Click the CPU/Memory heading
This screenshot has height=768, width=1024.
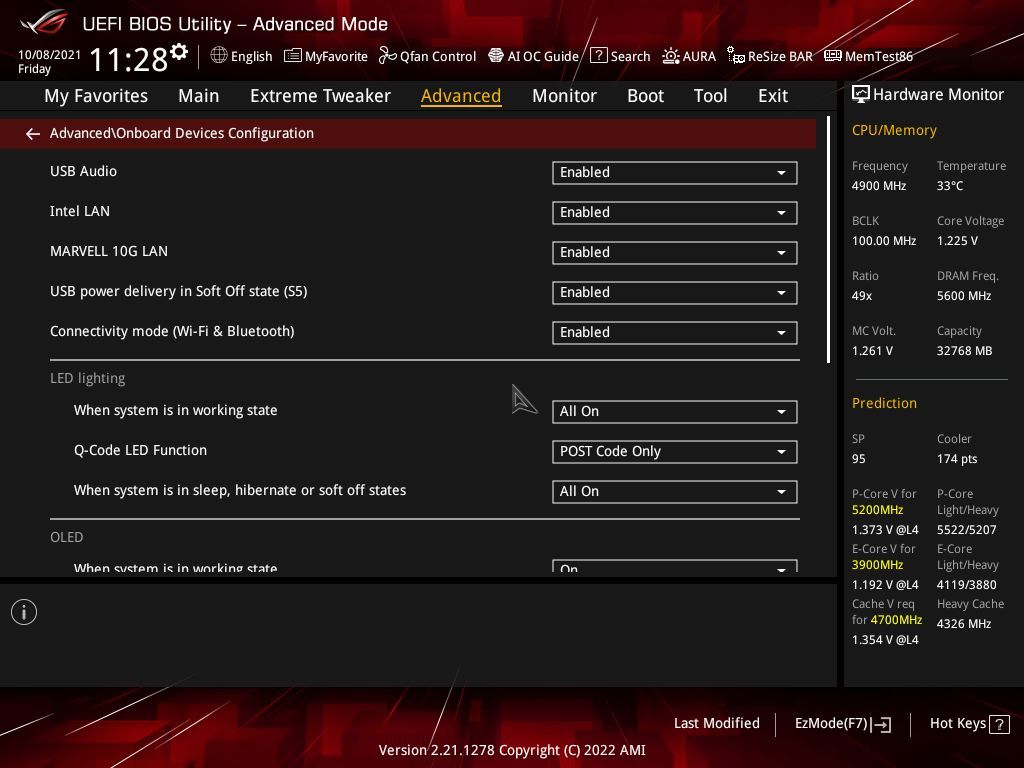pos(894,130)
